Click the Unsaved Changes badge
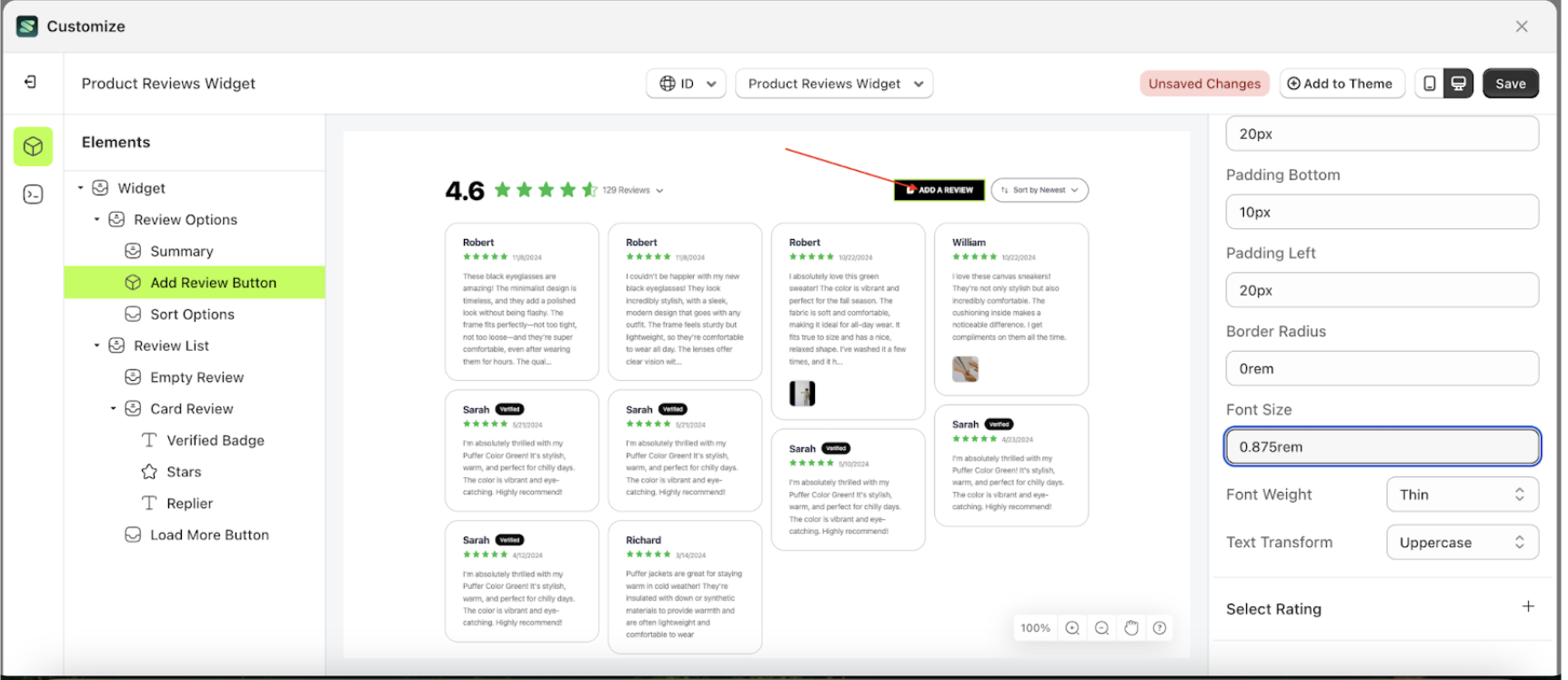This screenshot has width=1568, height=680. (x=1204, y=84)
